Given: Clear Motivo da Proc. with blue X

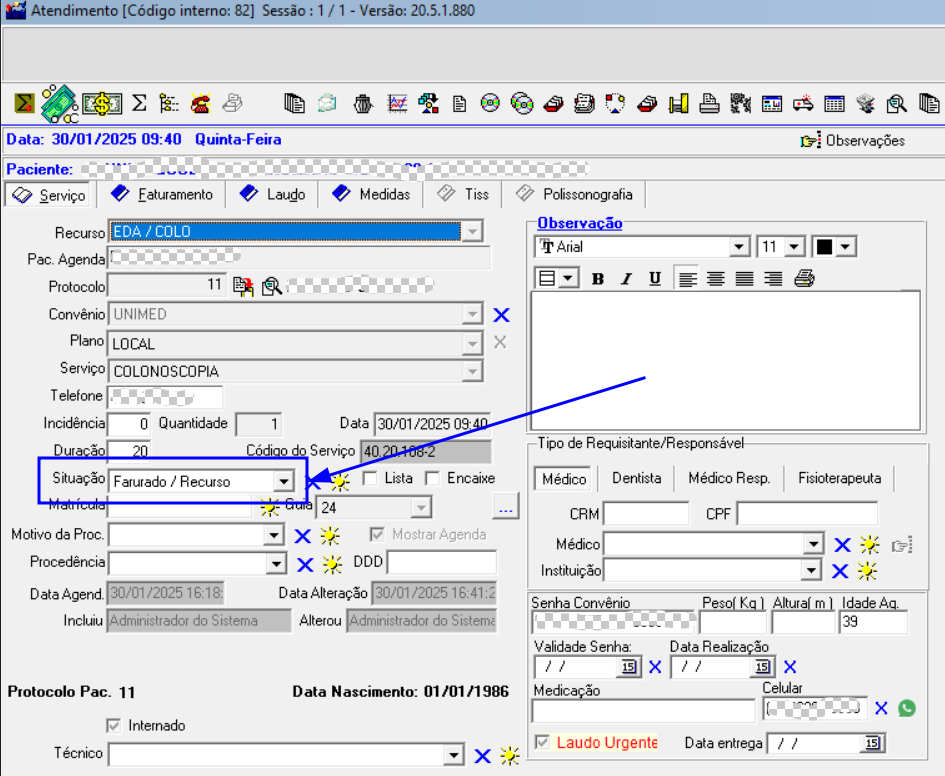Looking at the screenshot, I should tap(303, 536).
